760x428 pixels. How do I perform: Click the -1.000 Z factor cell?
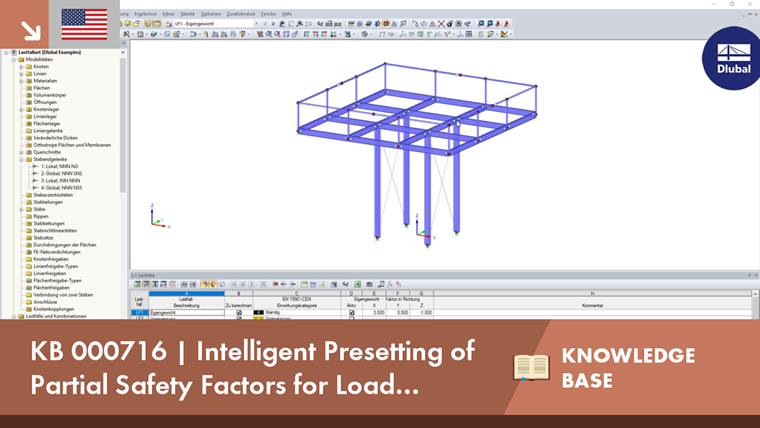pyautogui.click(x=421, y=313)
